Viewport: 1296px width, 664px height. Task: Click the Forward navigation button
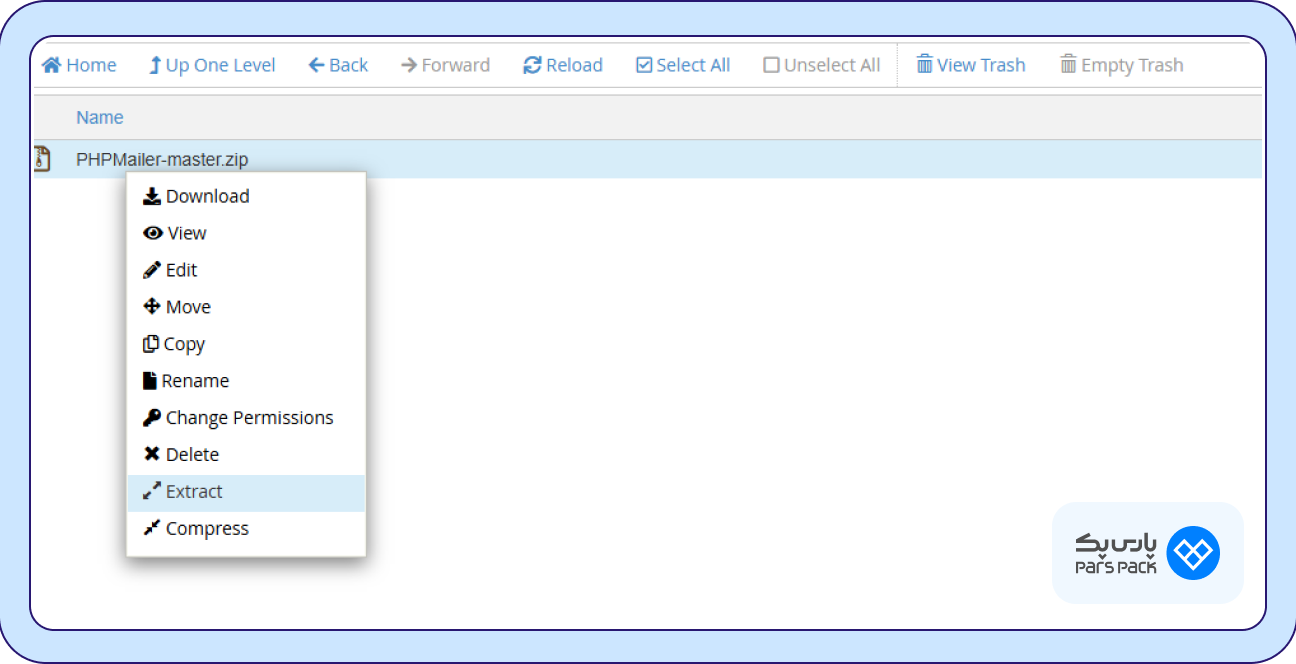tap(445, 65)
